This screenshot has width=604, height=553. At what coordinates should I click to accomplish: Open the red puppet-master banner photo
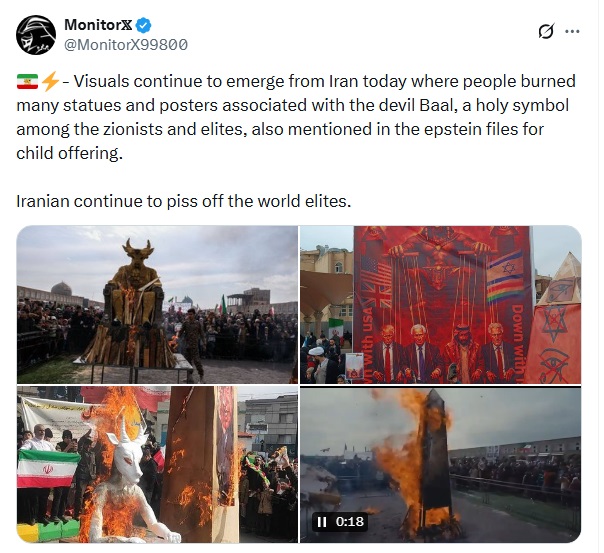pos(440,305)
